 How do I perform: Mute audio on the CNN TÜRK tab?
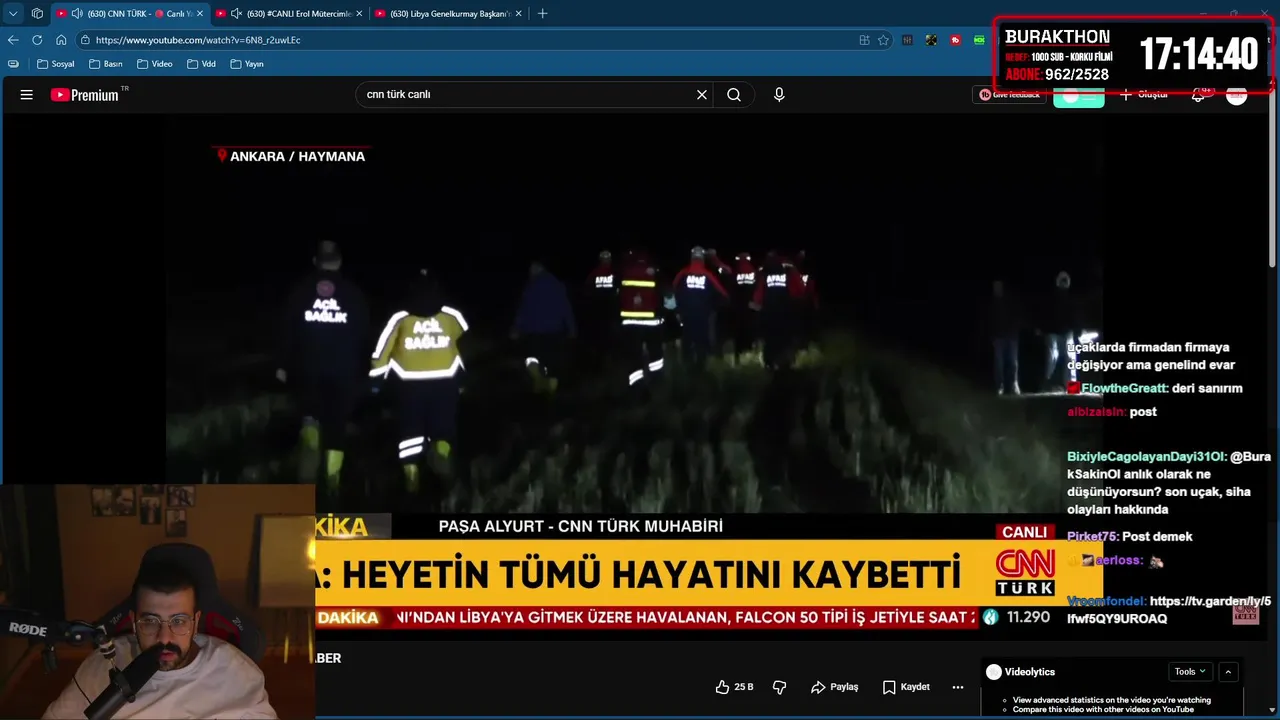coord(76,13)
